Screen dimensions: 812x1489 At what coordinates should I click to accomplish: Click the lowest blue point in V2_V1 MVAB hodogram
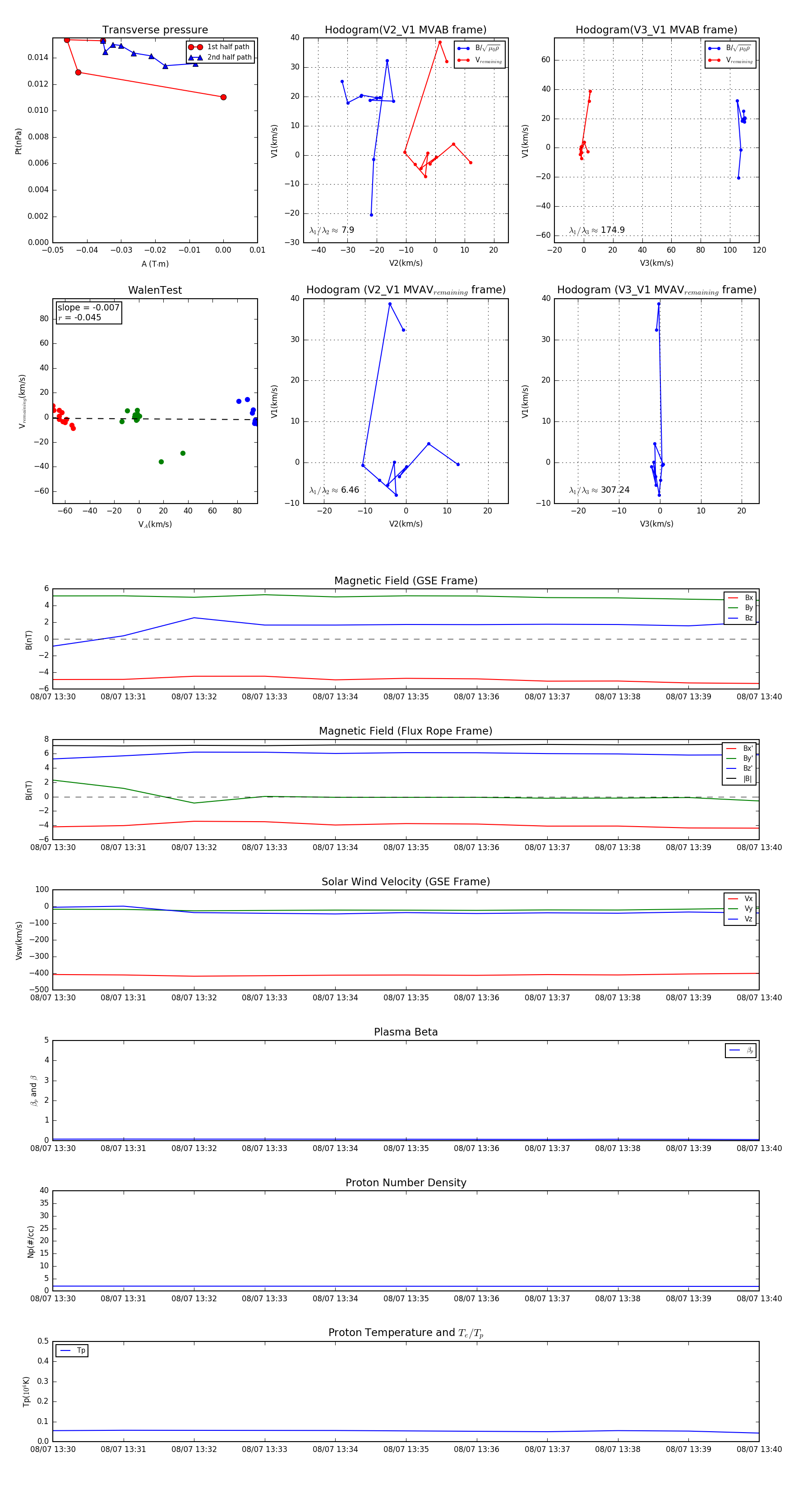372,215
